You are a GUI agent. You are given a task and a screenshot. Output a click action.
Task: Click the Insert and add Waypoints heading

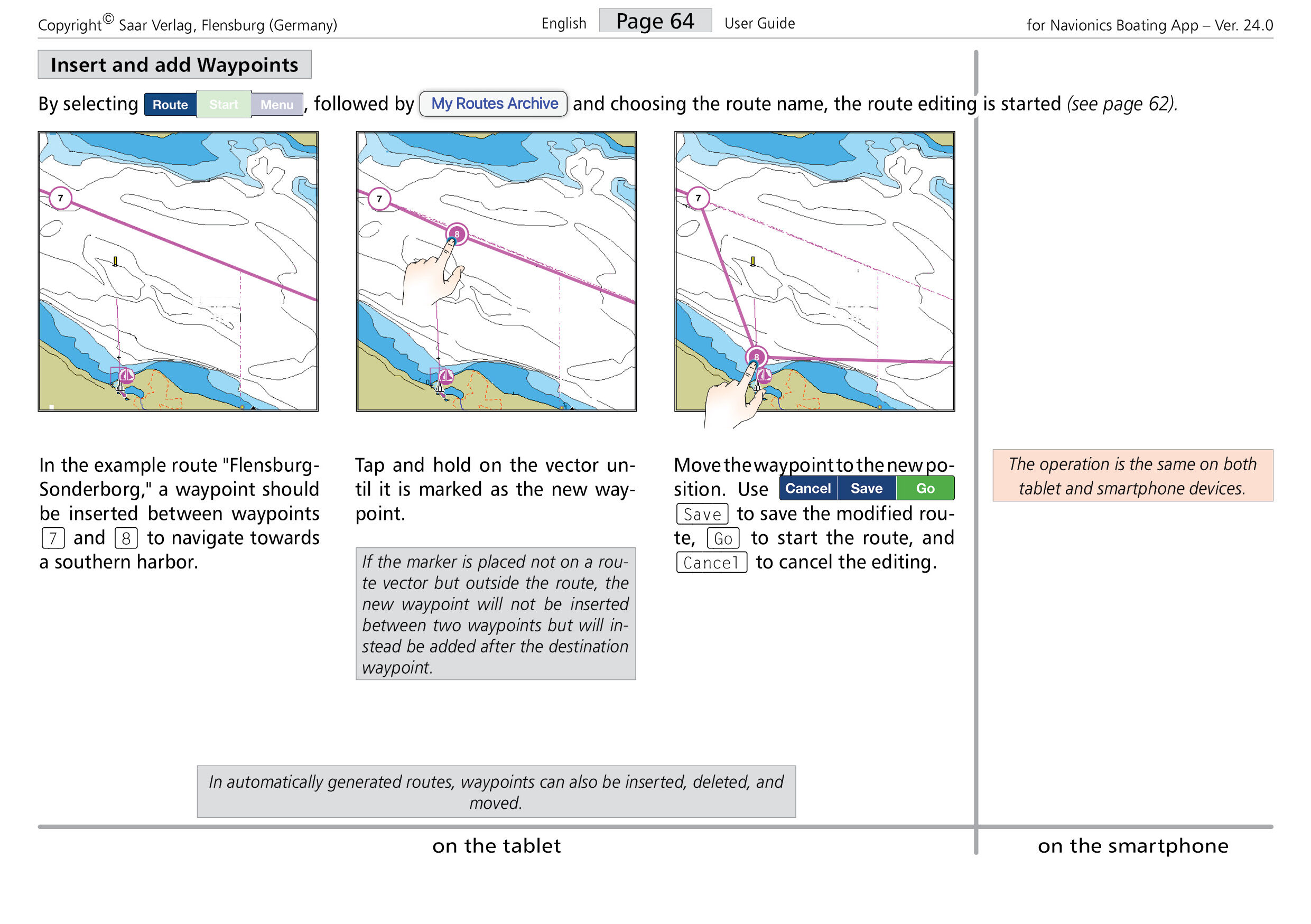tap(174, 64)
